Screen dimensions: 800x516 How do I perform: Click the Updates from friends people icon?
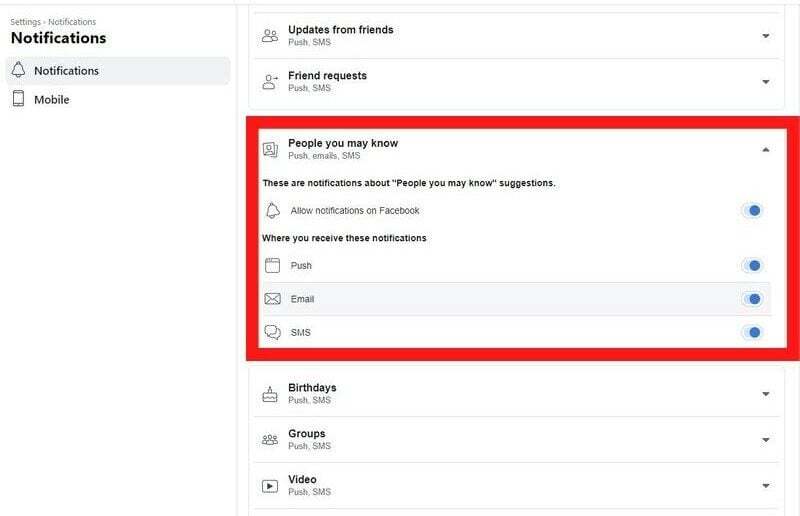[270, 36]
